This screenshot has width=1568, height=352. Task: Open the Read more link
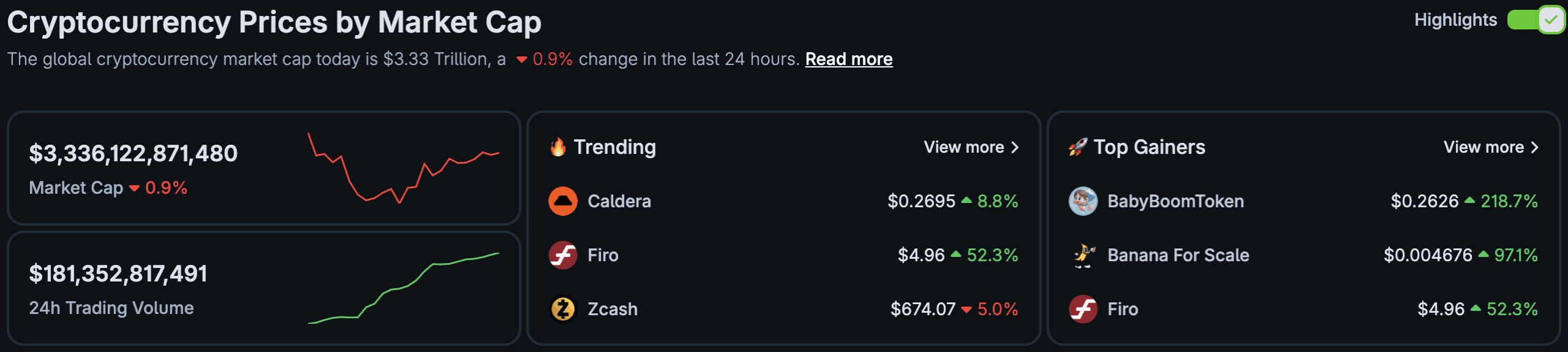click(848, 59)
